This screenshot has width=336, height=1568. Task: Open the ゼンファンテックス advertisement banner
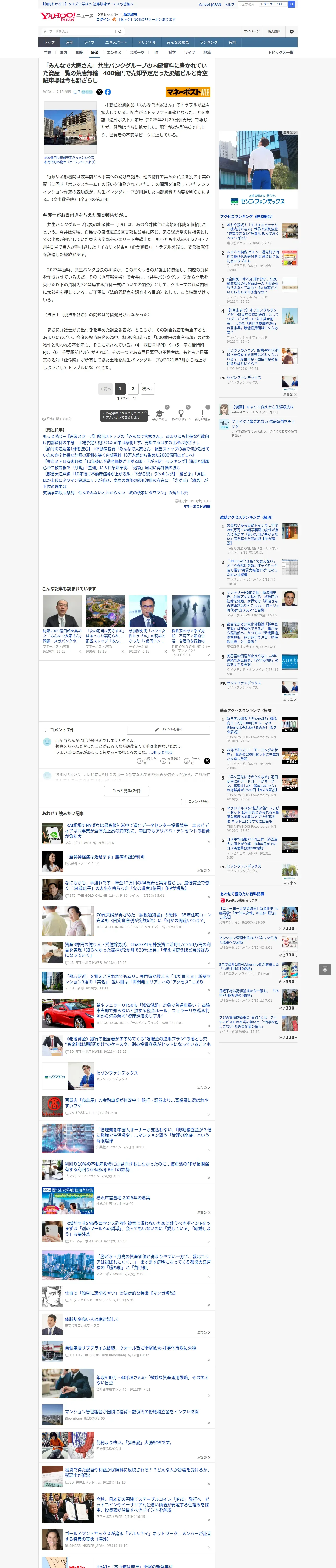(258, 170)
